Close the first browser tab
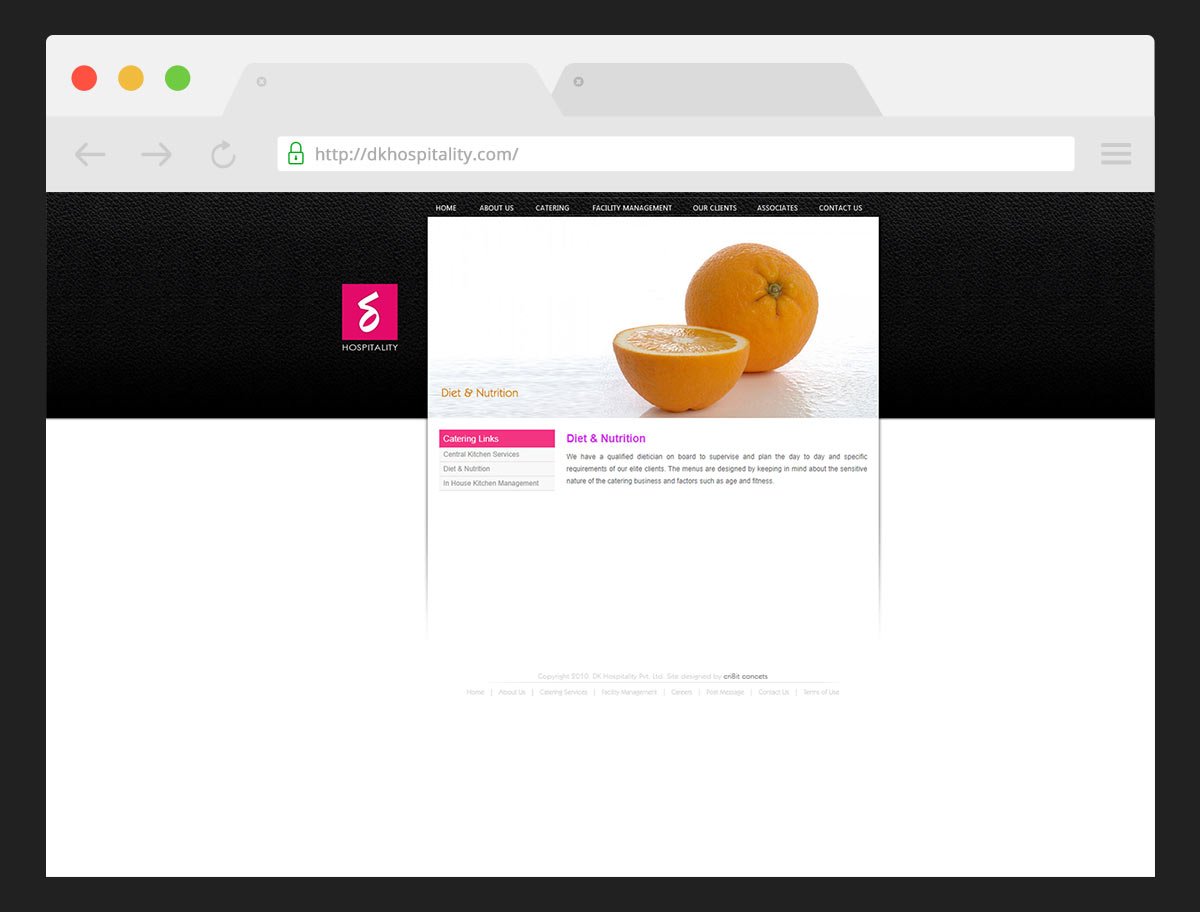This screenshot has width=1200, height=912. click(262, 82)
